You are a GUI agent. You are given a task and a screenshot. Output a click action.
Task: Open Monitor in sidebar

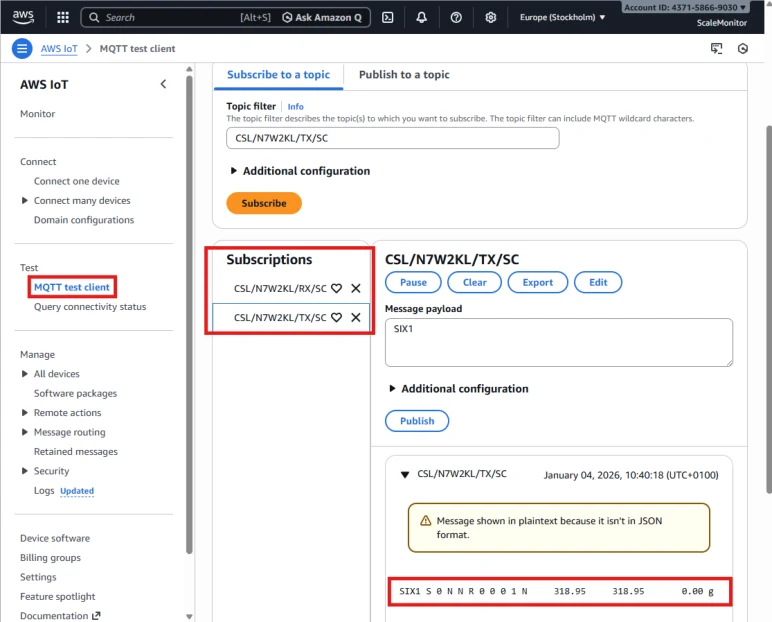[37, 114]
